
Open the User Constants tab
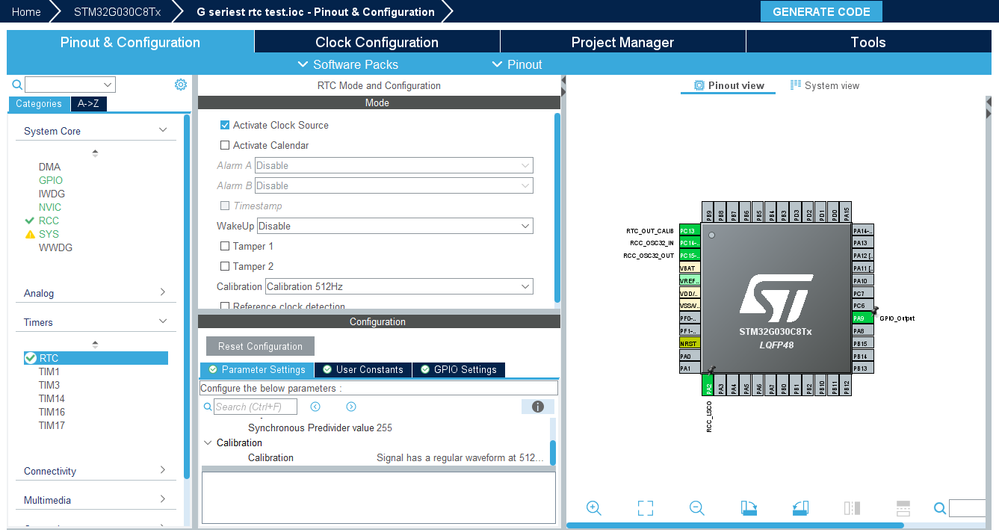pos(363,369)
